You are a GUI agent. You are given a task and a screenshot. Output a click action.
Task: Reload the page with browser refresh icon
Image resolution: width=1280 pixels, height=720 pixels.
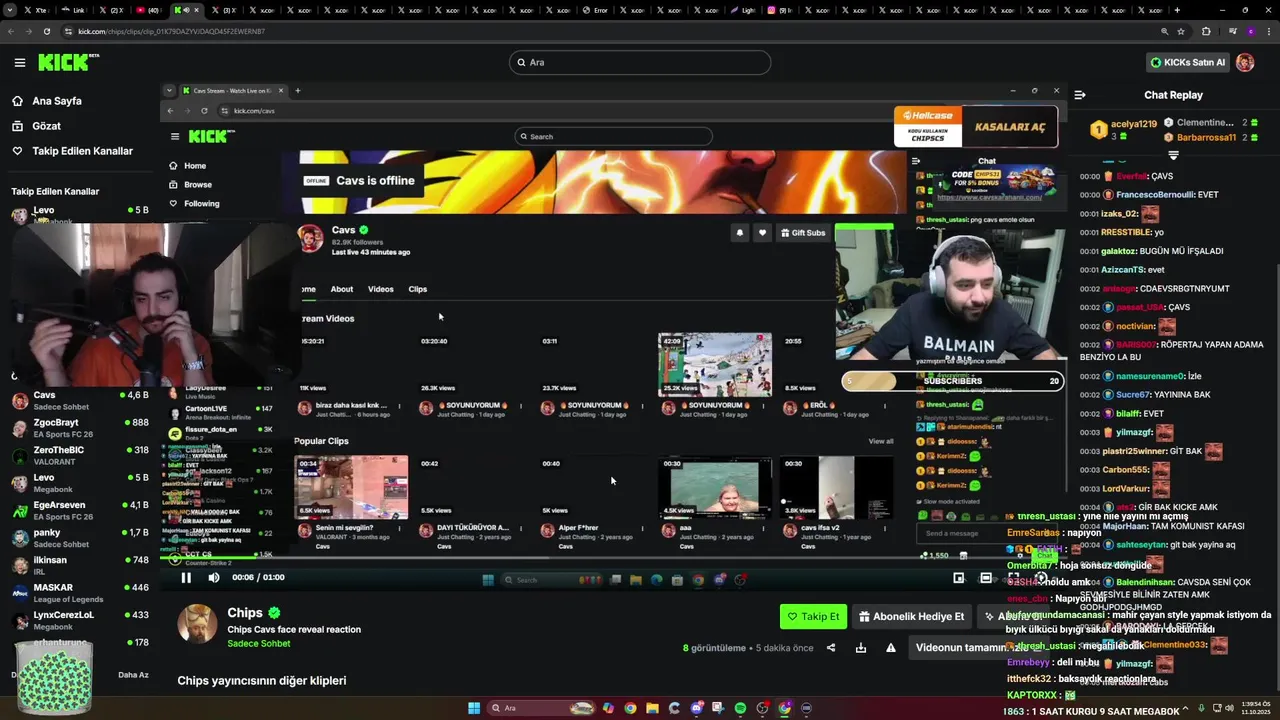coord(47,31)
